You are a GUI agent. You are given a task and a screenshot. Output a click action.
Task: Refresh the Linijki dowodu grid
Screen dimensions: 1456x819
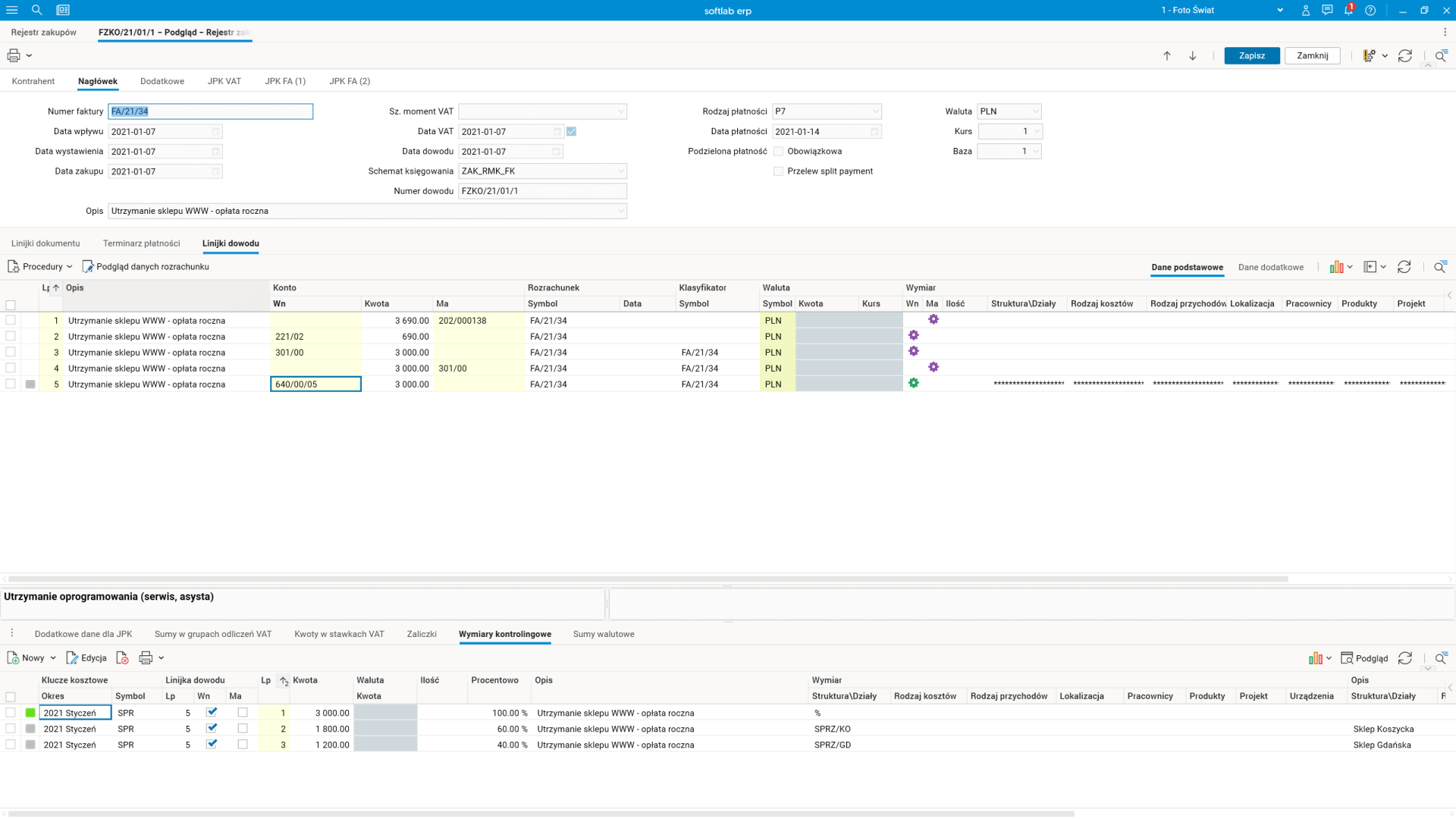[x=1404, y=267]
